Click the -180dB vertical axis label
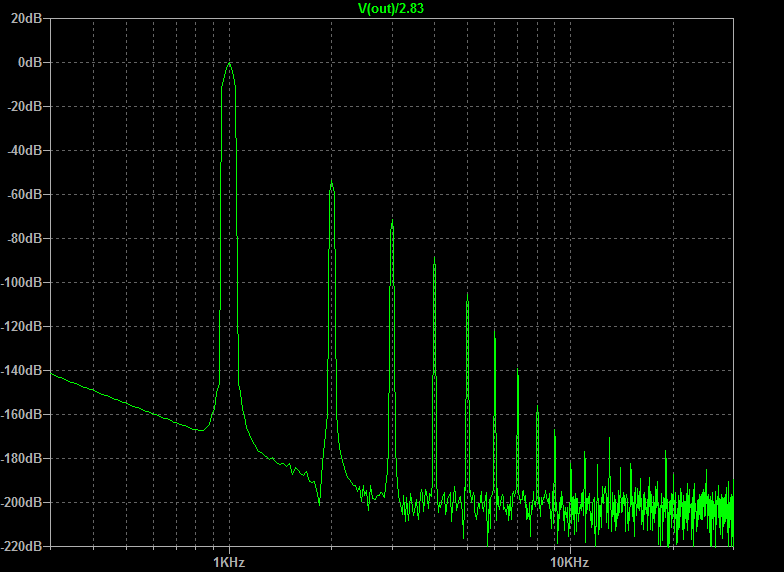Image resolution: width=784 pixels, height=572 pixels. coord(21,458)
